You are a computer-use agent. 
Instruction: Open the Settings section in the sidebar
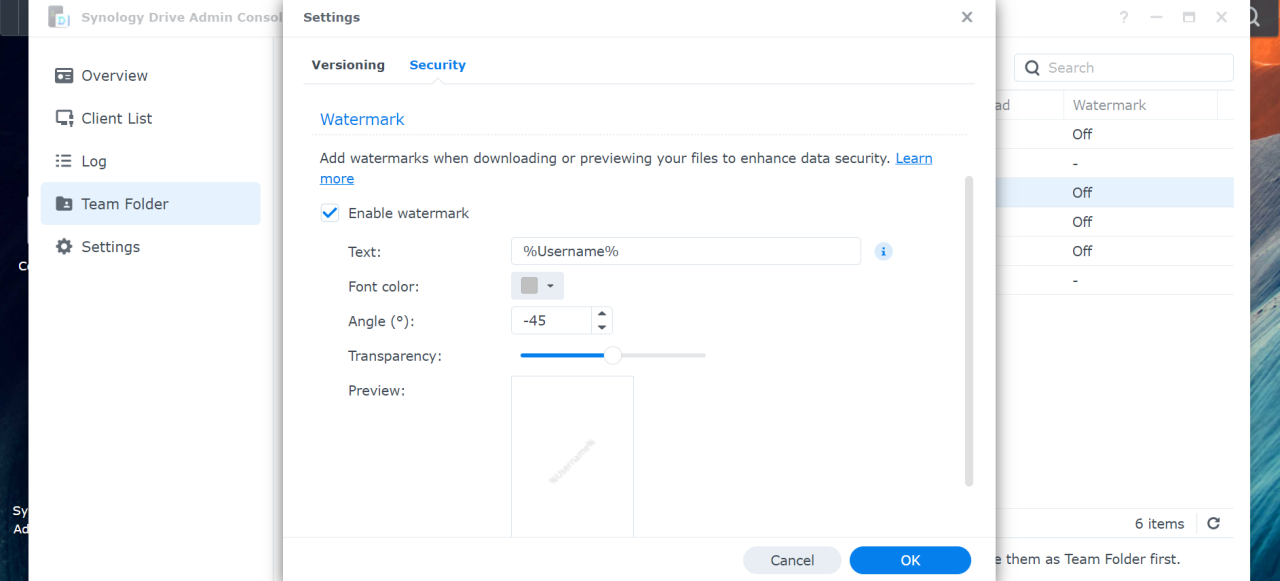coord(111,246)
